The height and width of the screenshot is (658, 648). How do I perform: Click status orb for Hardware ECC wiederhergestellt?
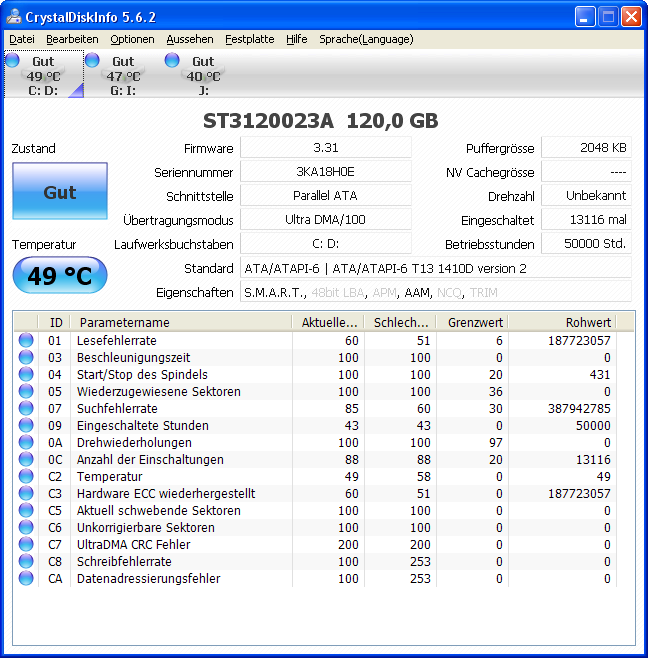(26, 493)
